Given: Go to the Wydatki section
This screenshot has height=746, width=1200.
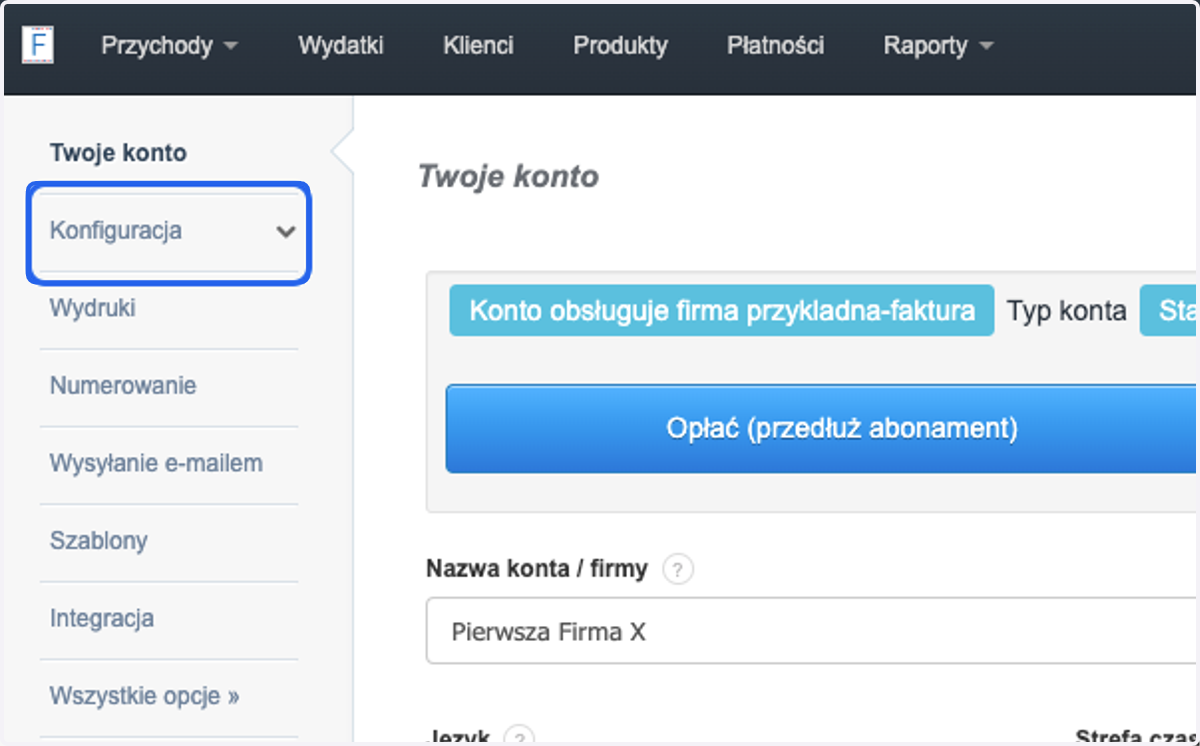Looking at the screenshot, I should coord(341,46).
